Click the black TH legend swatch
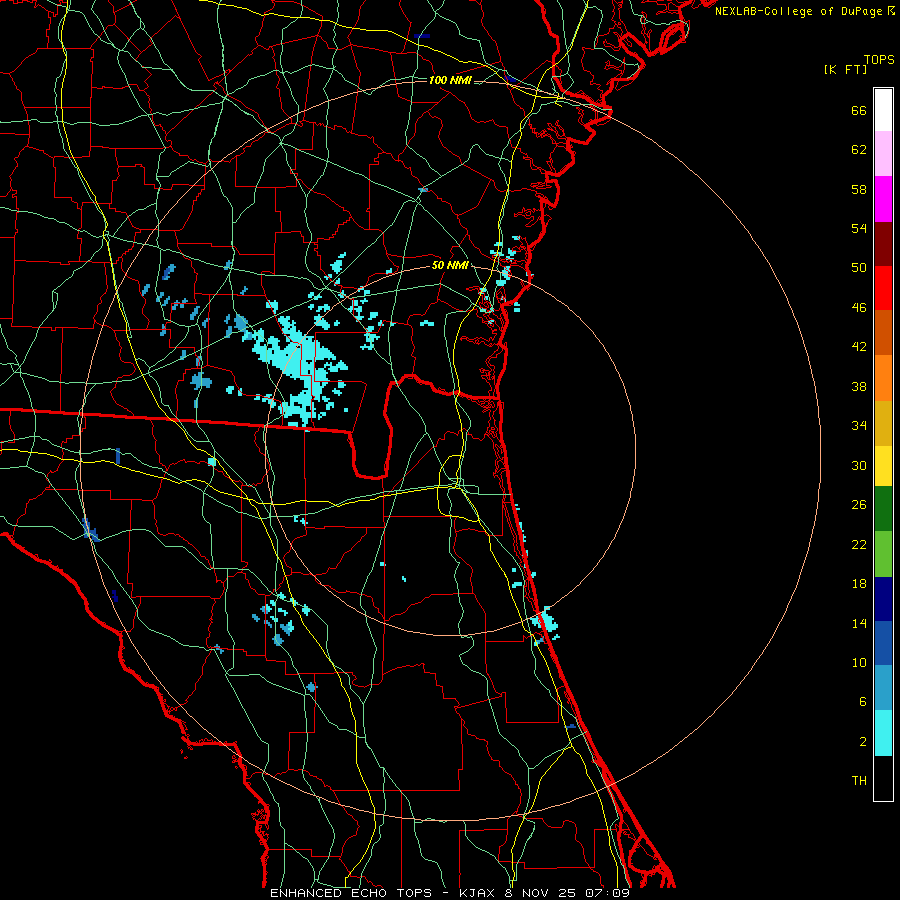900x900 pixels. point(883,778)
